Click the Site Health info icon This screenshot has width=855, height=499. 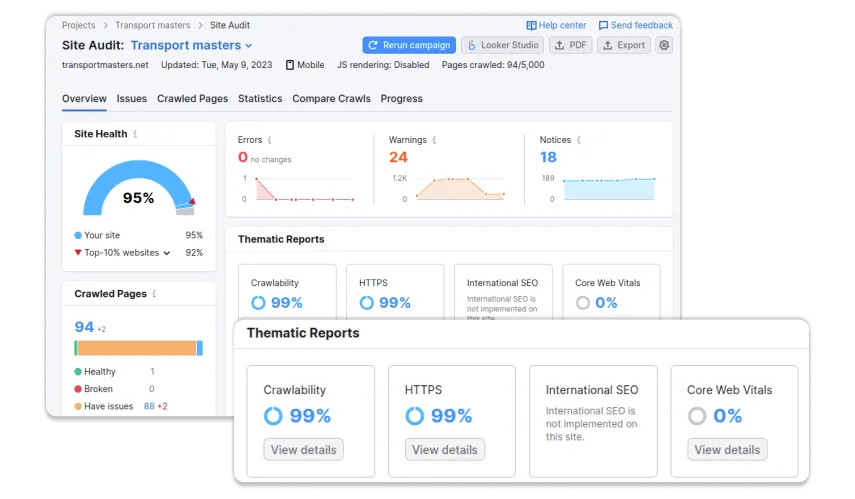pos(135,134)
